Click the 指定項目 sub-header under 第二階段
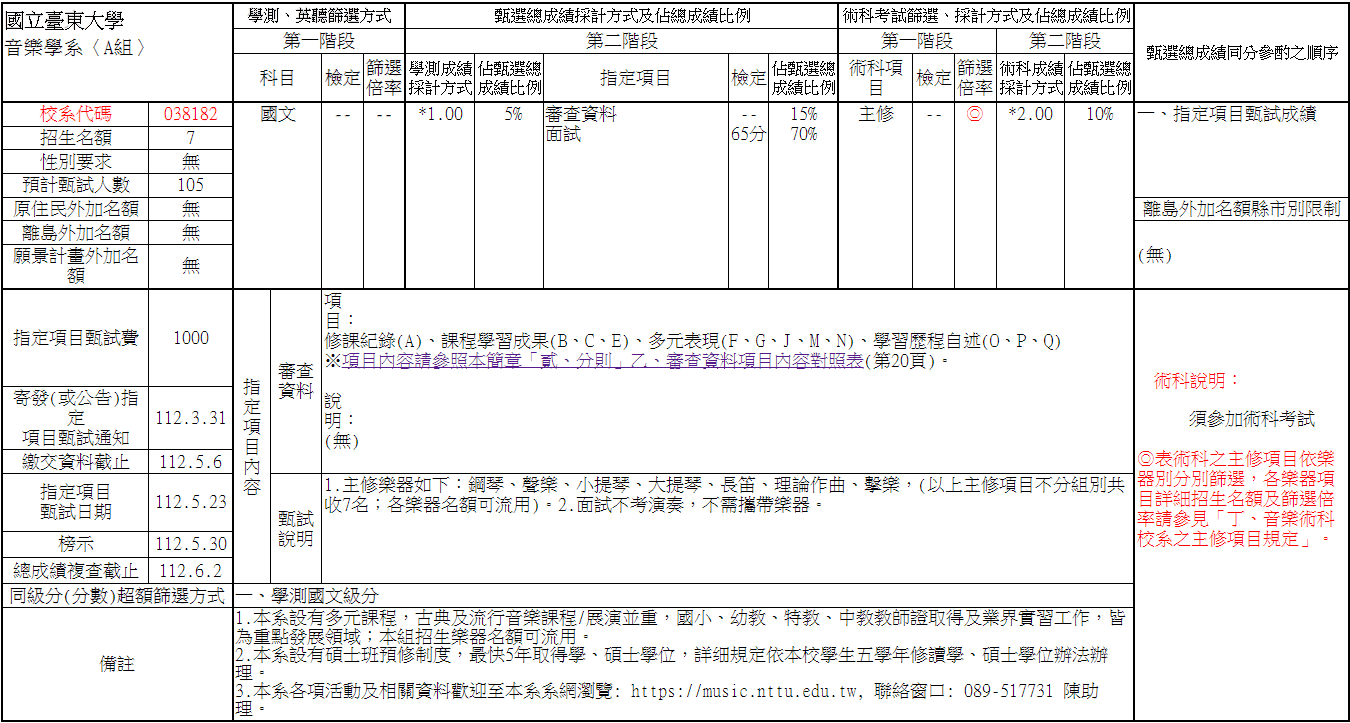The height and width of the screenshot is (723, 1350). coord(635,77)
